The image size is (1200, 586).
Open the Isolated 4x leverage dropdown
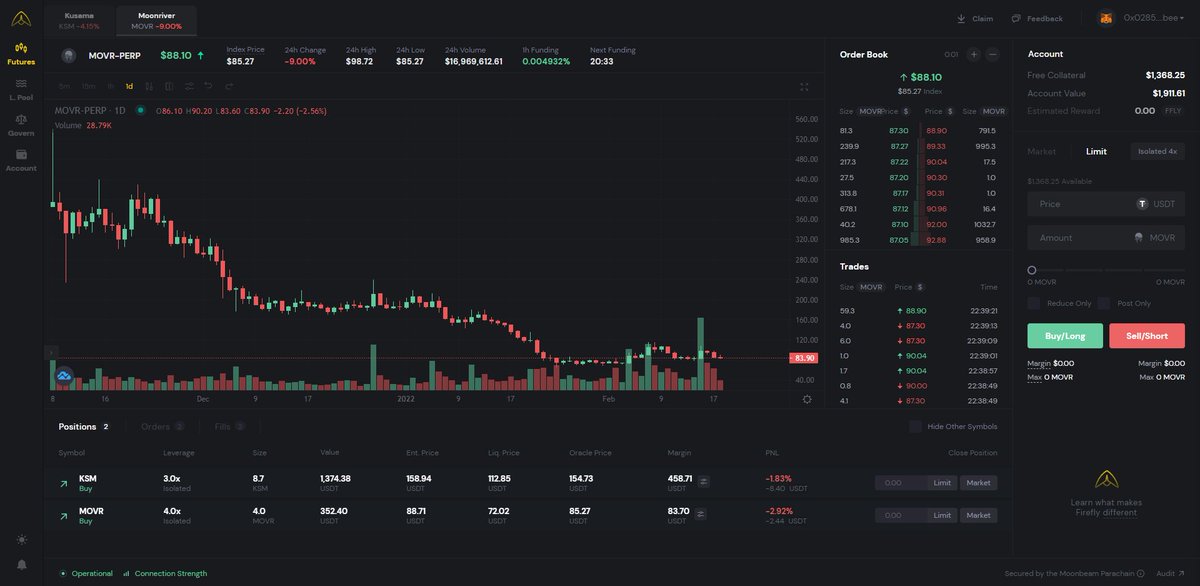pyautogui.click(x=1157, y=151)
